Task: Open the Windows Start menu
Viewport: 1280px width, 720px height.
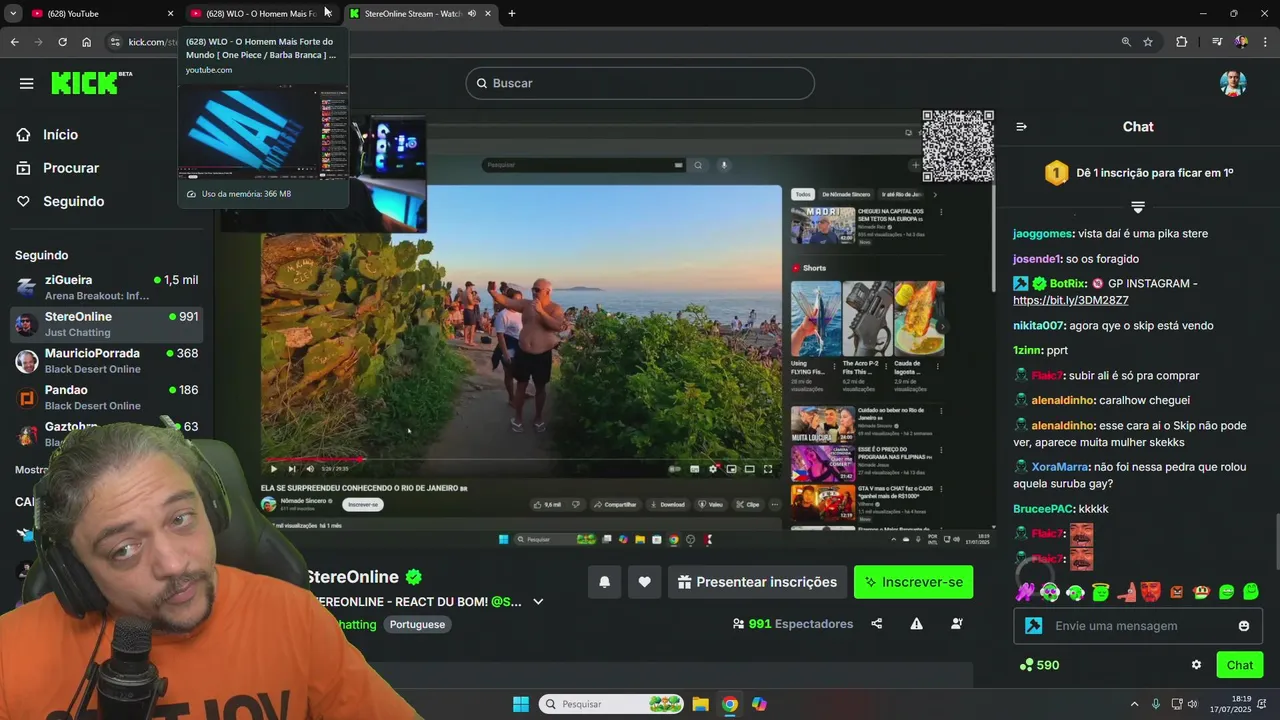Action: (x=520, y=704)
